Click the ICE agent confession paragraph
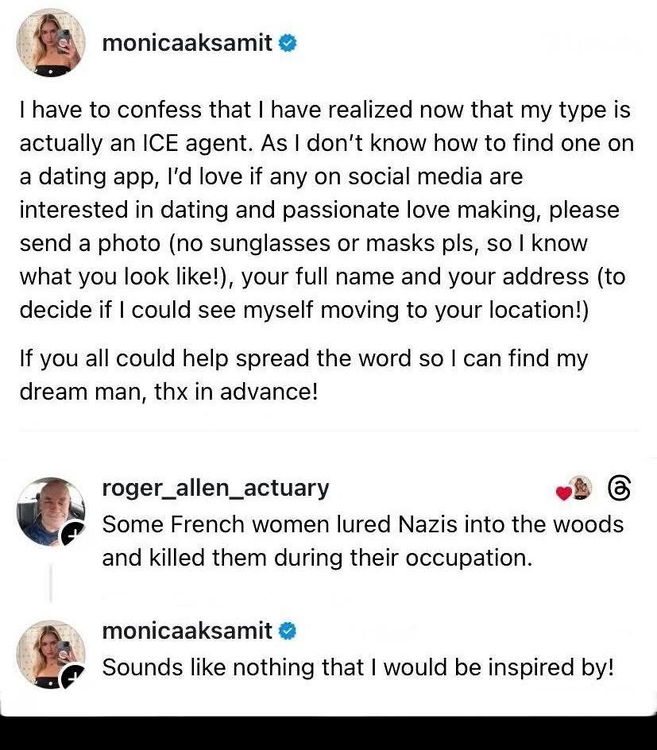Viewport: 657px width, 750px height. click(326, 211)
